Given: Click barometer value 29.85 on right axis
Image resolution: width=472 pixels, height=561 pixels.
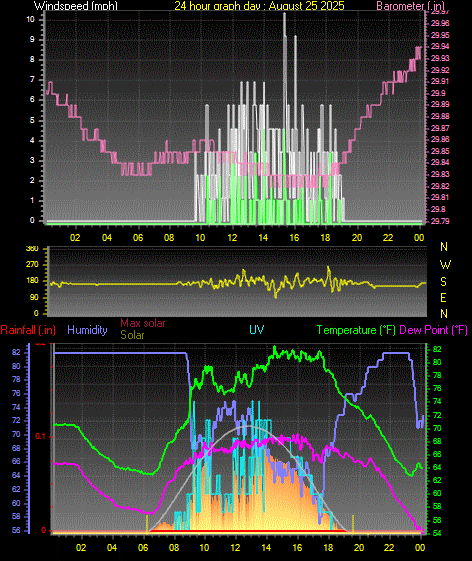Looking at the screenshot, I should pyautogui.click(x=440, y=151).
